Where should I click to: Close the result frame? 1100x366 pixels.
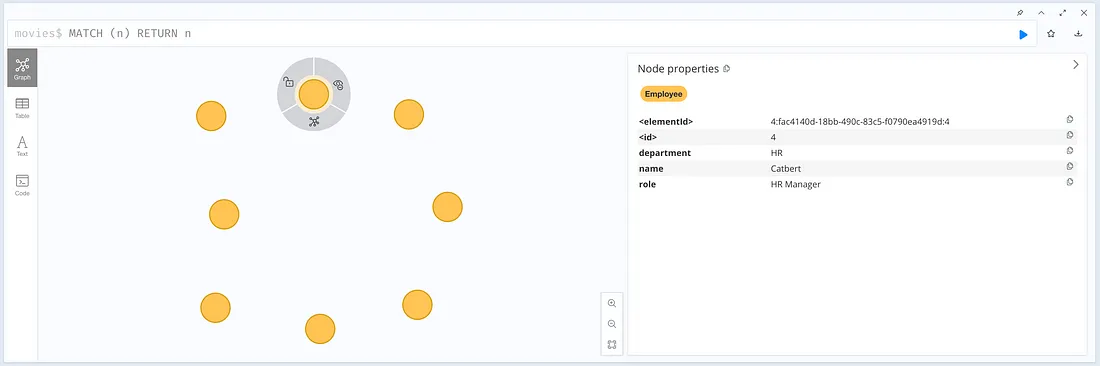pos(1084,13)
